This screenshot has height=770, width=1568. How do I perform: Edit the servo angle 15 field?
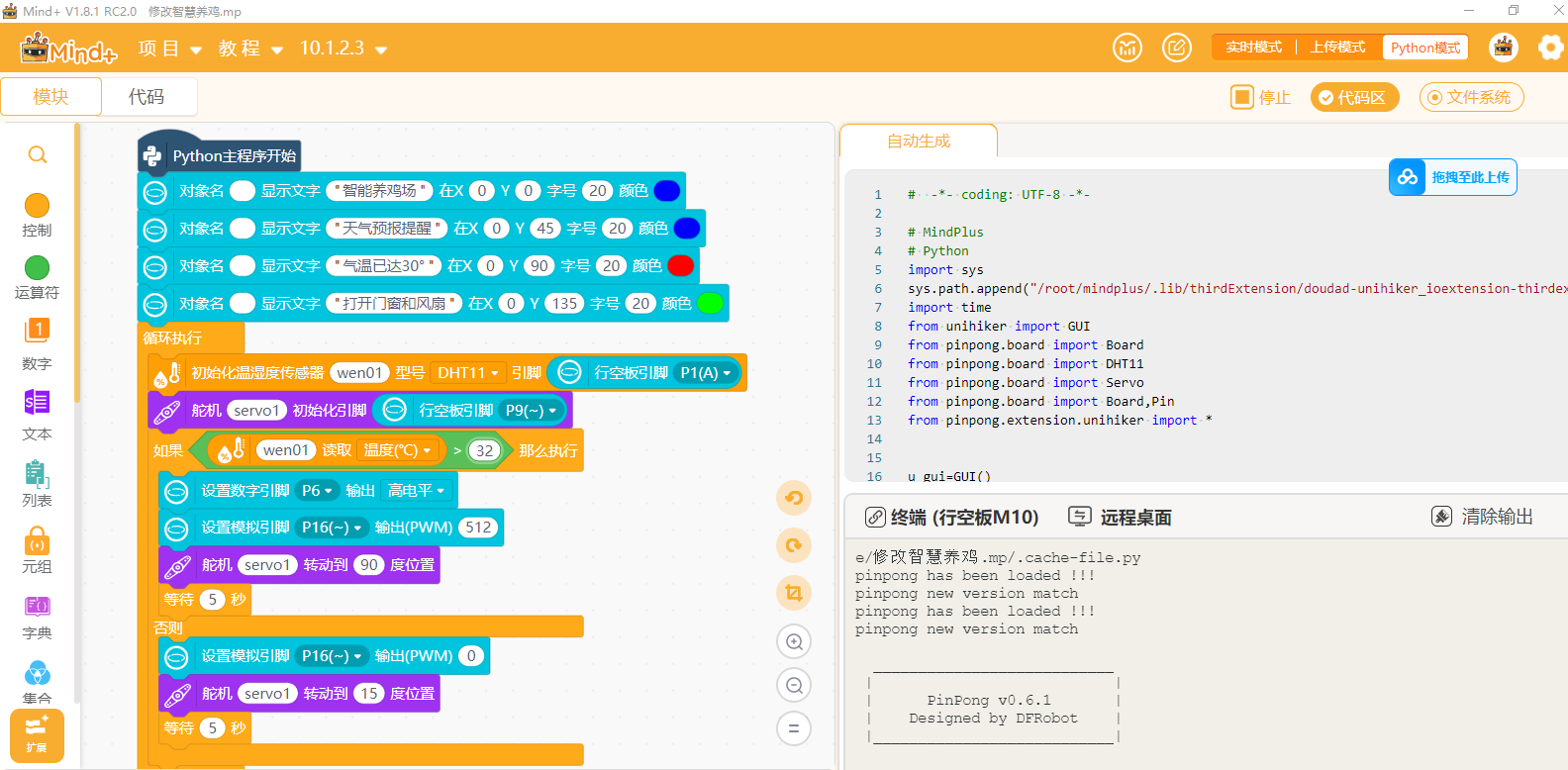369,693
